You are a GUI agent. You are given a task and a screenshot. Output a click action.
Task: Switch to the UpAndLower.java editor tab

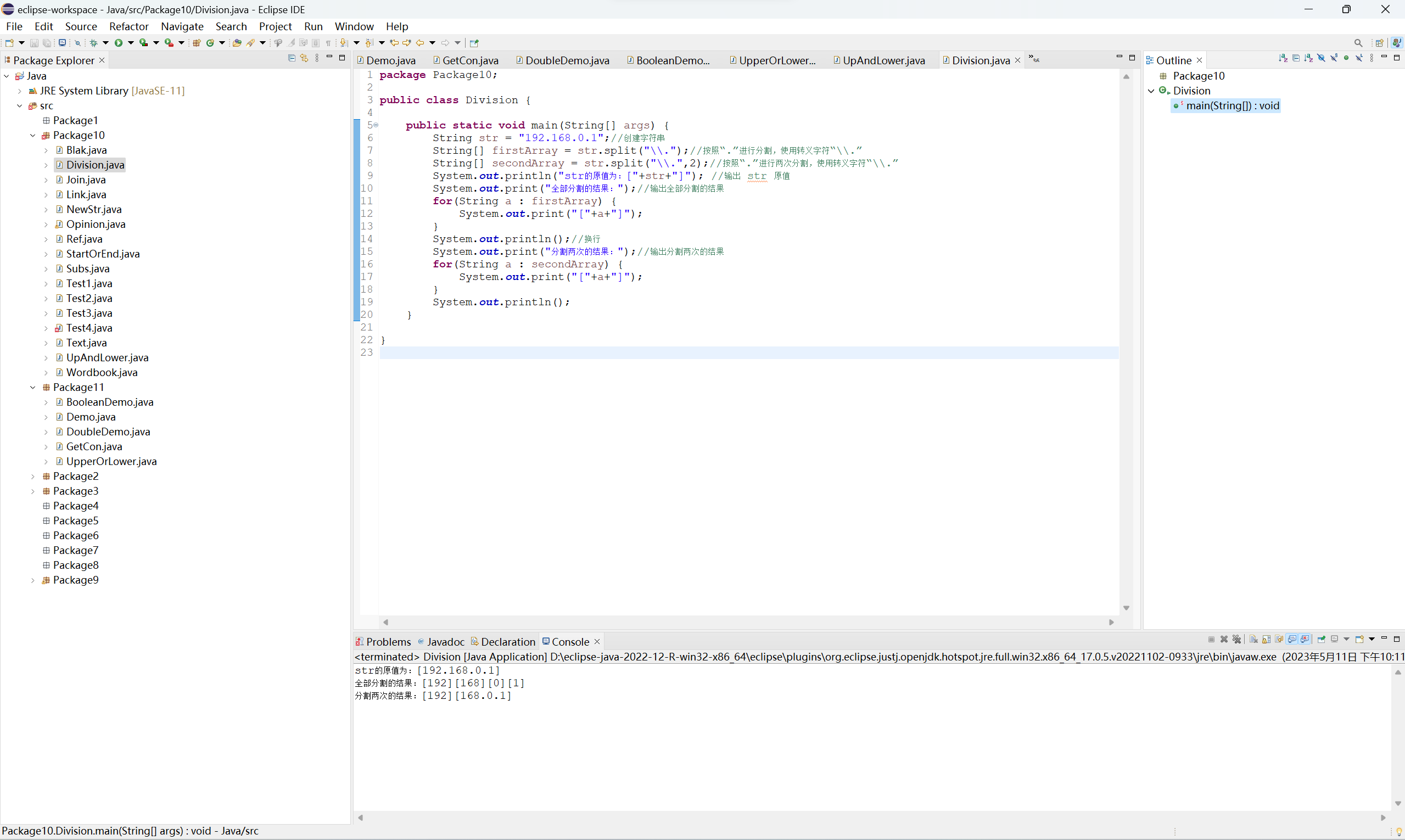879,60
